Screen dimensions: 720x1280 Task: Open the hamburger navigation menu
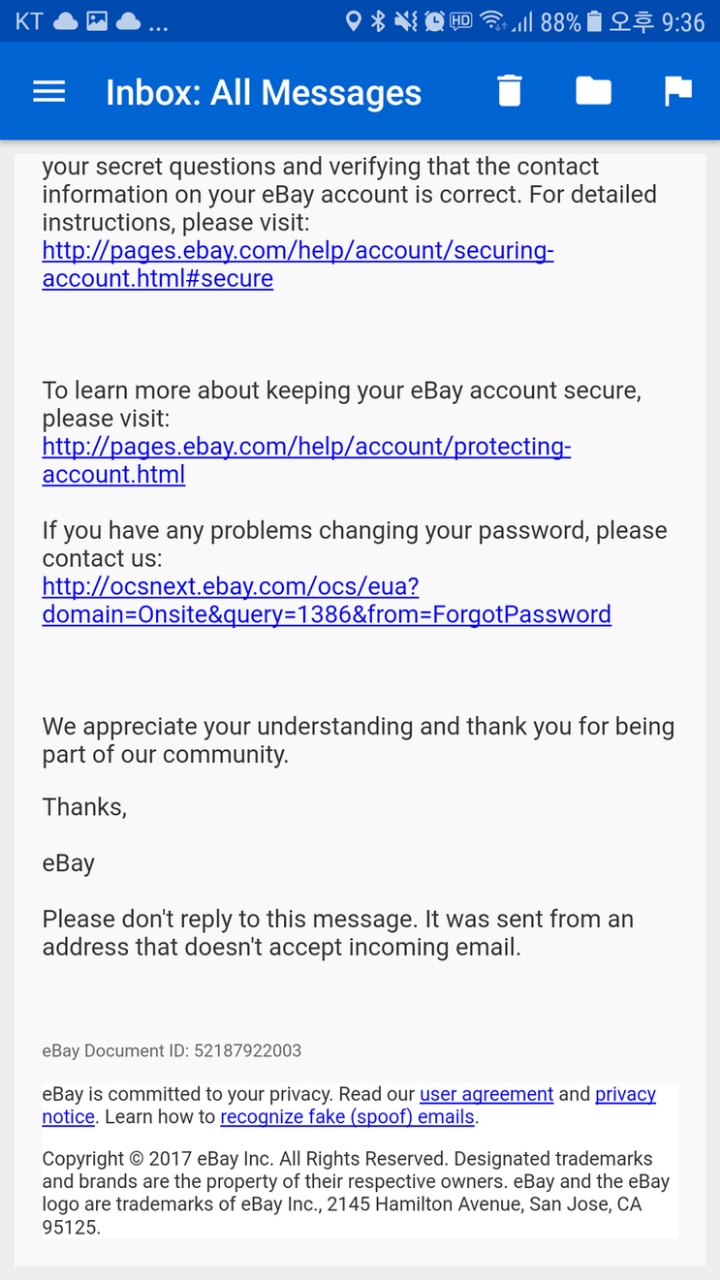click(x=49, y=92)
